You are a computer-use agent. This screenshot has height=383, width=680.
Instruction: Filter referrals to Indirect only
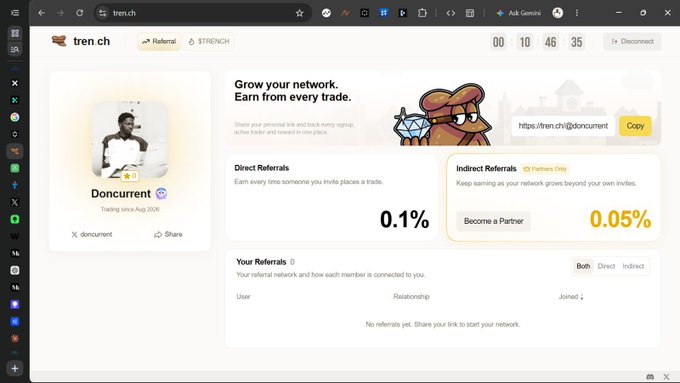633,266
